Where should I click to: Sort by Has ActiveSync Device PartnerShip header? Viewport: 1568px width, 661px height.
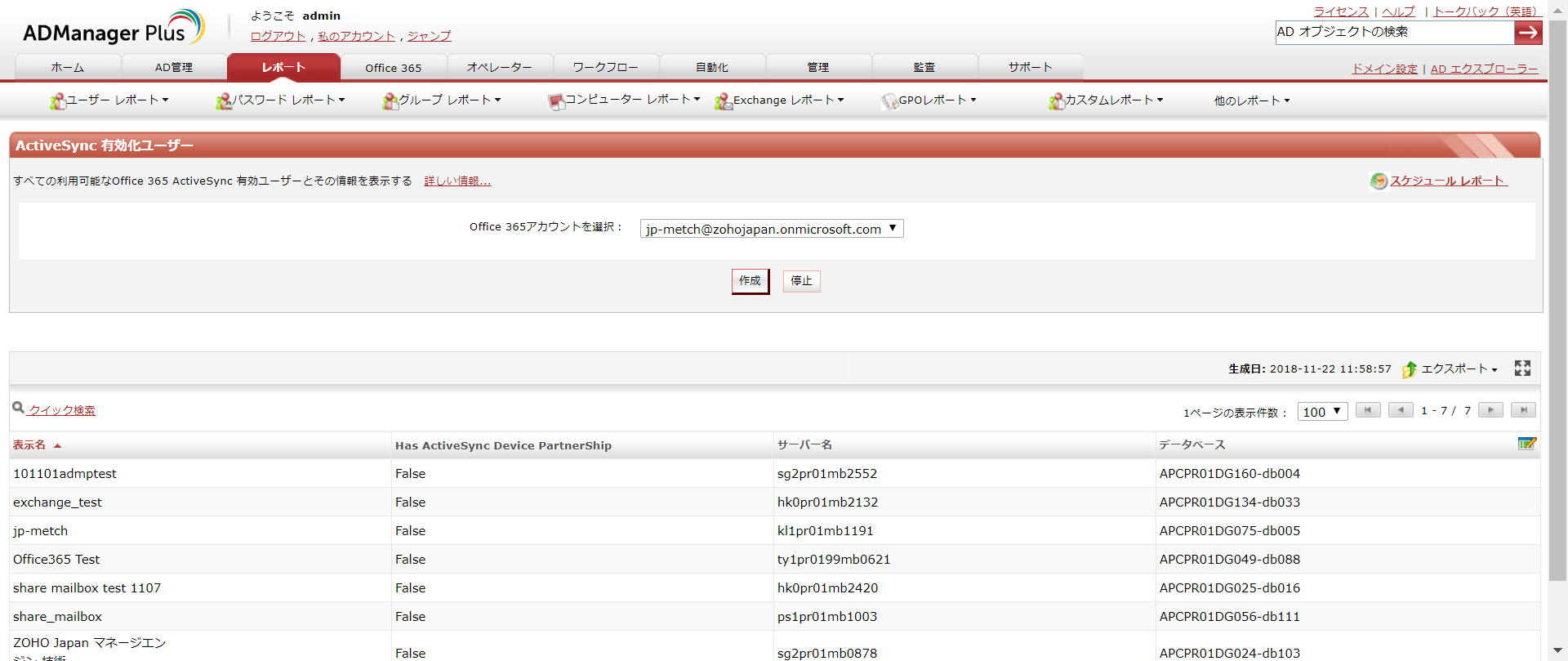point(503,445)
